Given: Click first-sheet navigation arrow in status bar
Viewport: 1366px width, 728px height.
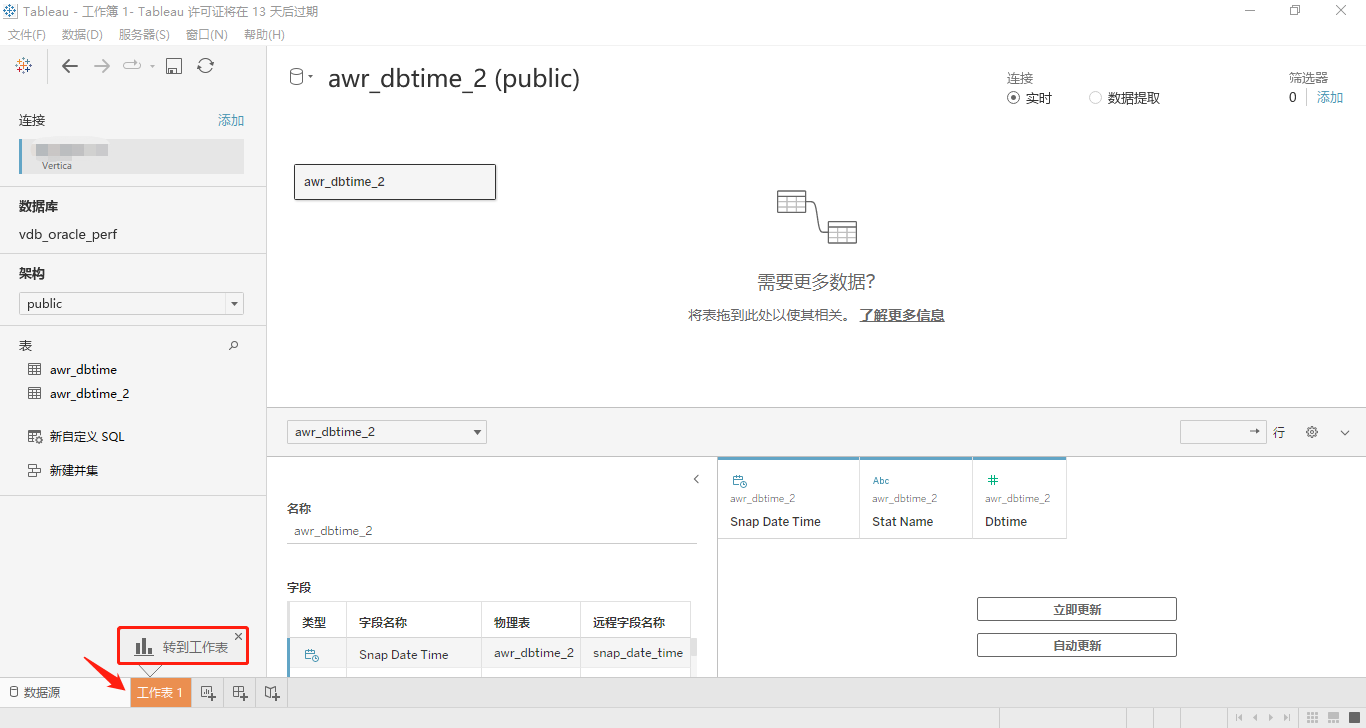Looking at the screenshot, I should click(1240, 717).
